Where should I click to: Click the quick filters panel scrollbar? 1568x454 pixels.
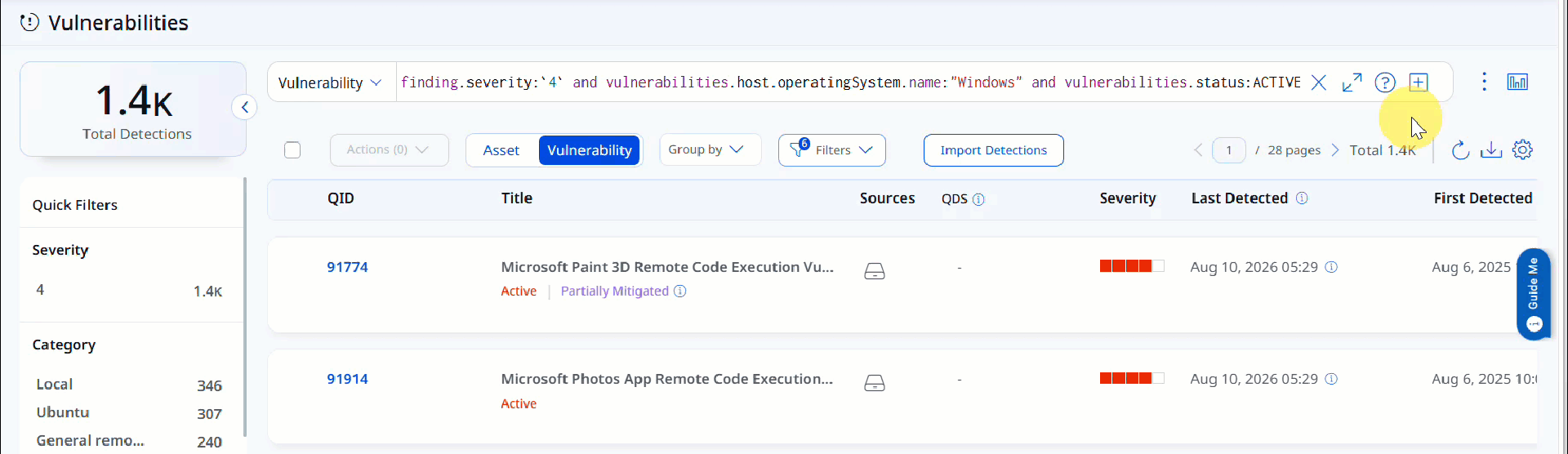(244, 308)
